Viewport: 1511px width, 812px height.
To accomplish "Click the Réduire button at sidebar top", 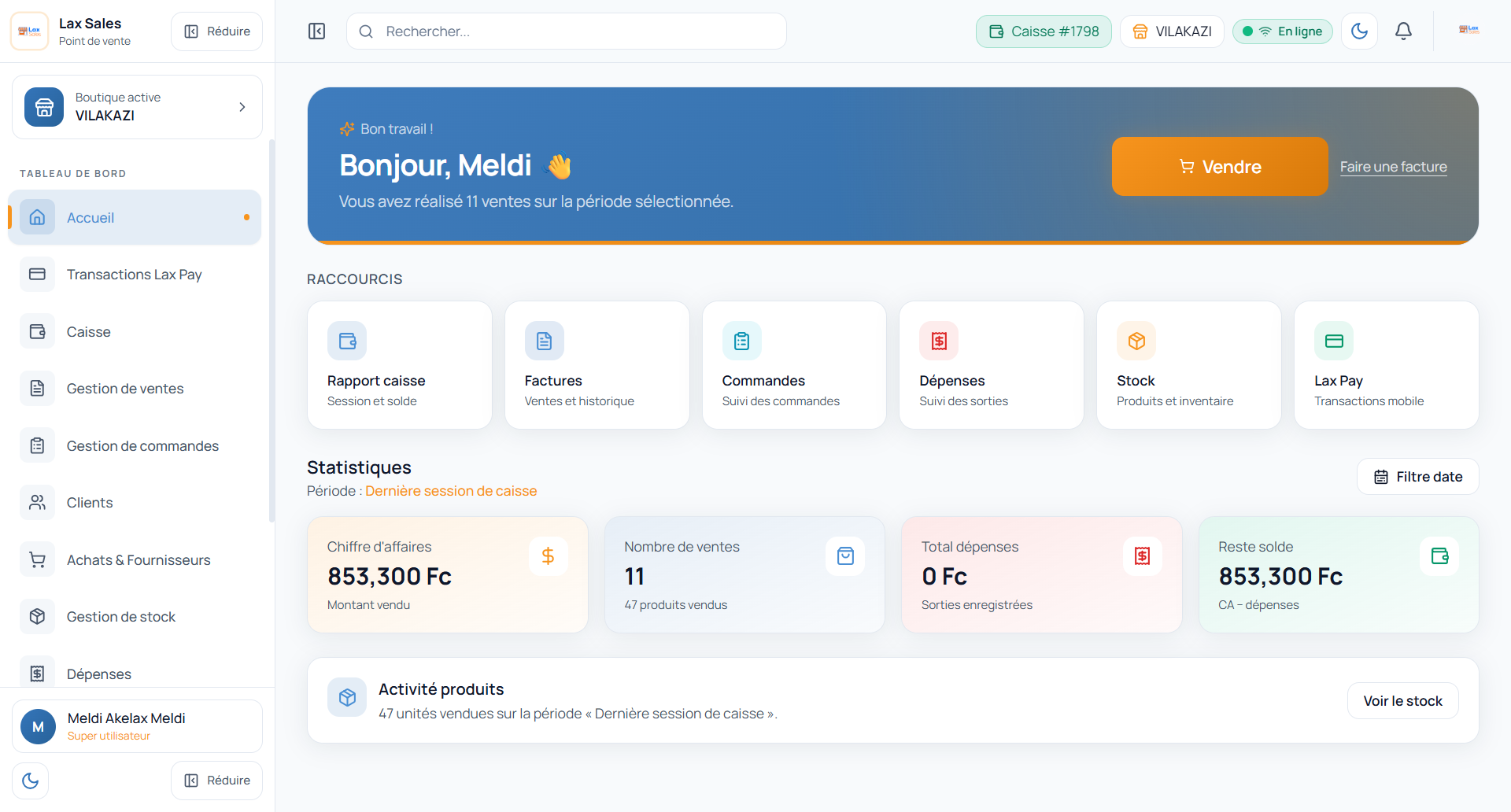I will (216, 31).
